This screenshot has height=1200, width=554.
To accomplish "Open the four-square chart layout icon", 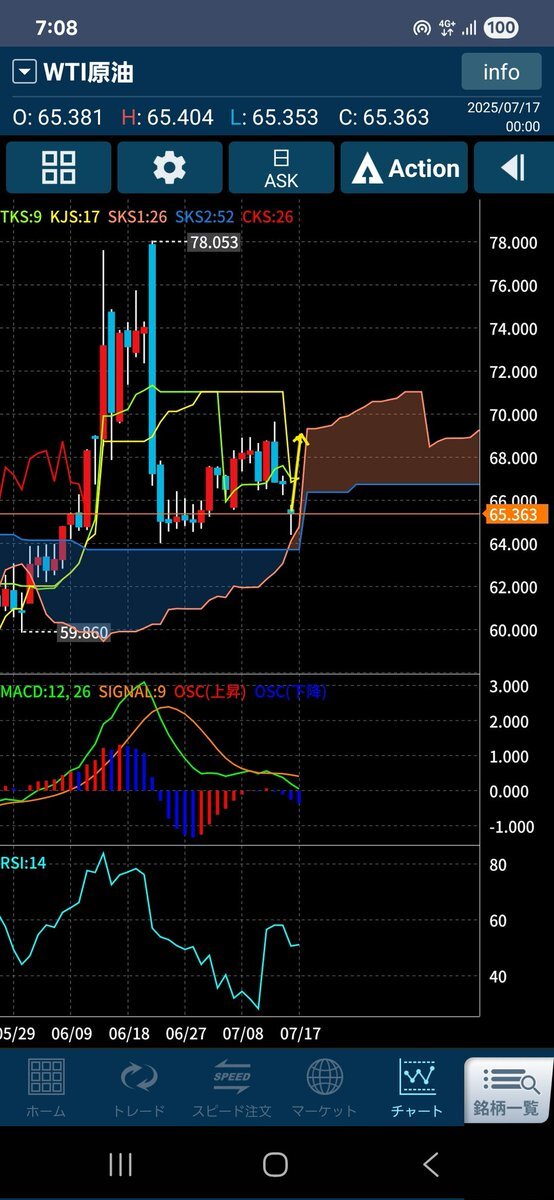I will (58, 167).
